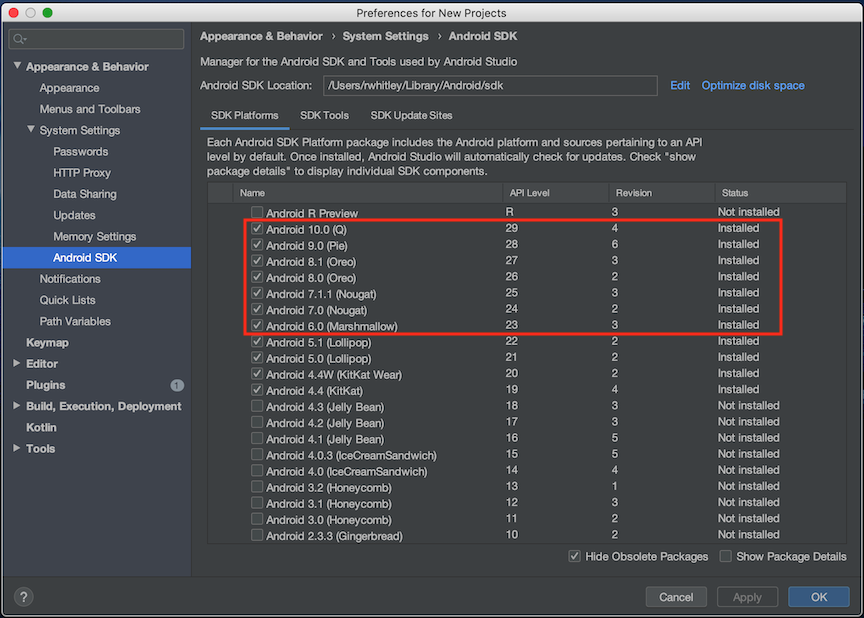The width and height of the screenshot is (864, 618).
Task: Disable Hide Obsolete Packages
Action: coord(574,556)
